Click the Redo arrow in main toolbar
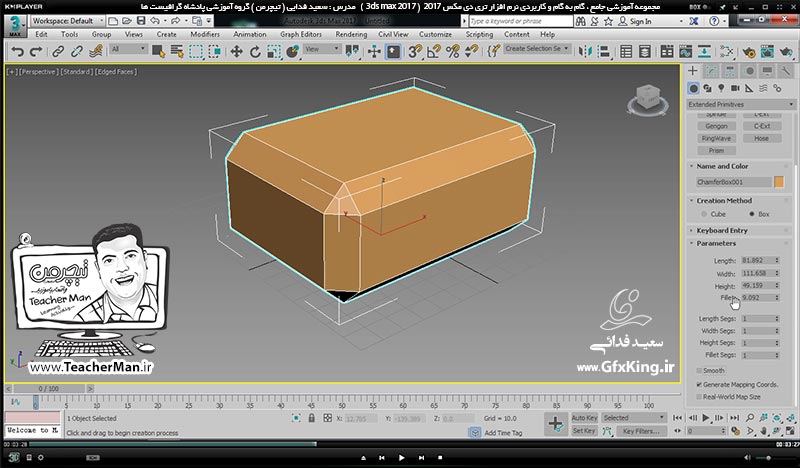Screen dimensions: 800x468 coord(36,52)
